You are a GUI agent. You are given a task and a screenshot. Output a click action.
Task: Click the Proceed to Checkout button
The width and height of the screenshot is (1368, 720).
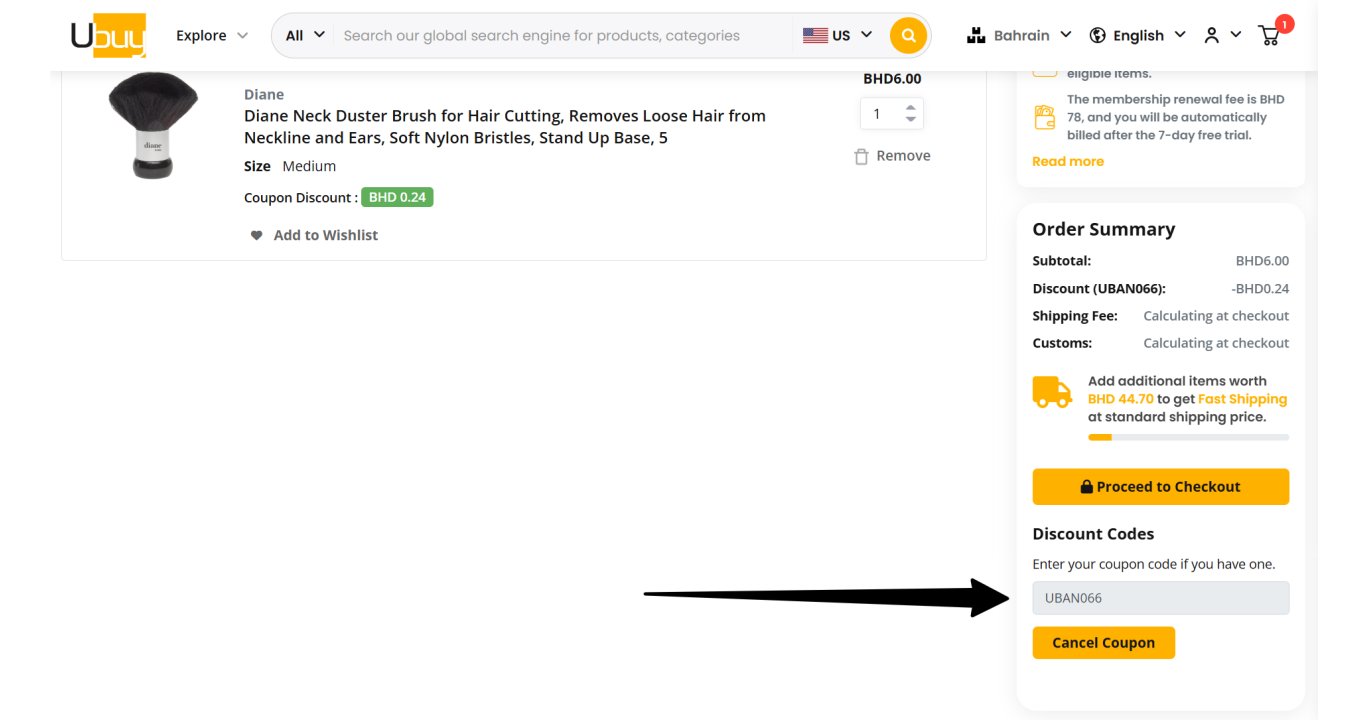coord(1160,487)
